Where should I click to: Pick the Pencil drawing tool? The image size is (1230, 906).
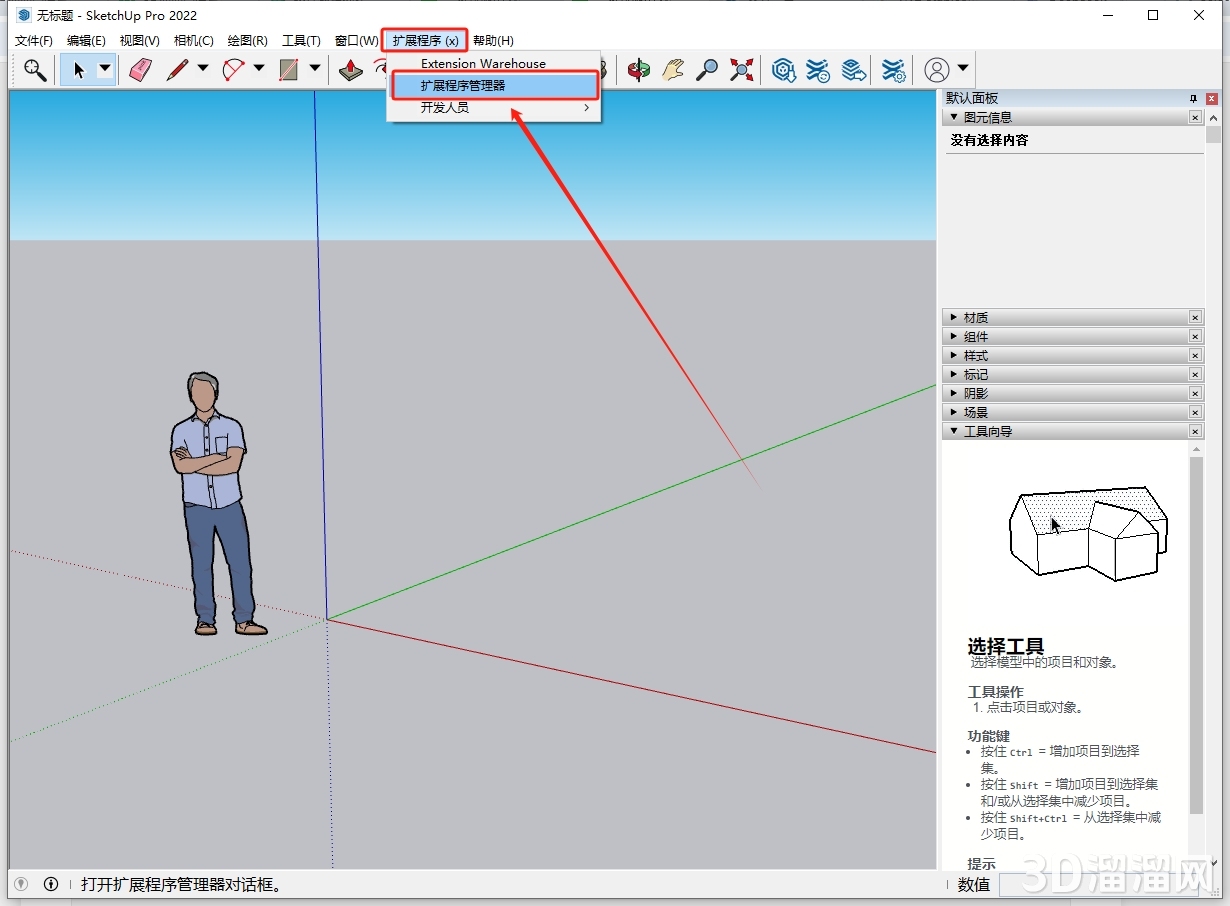177,70
